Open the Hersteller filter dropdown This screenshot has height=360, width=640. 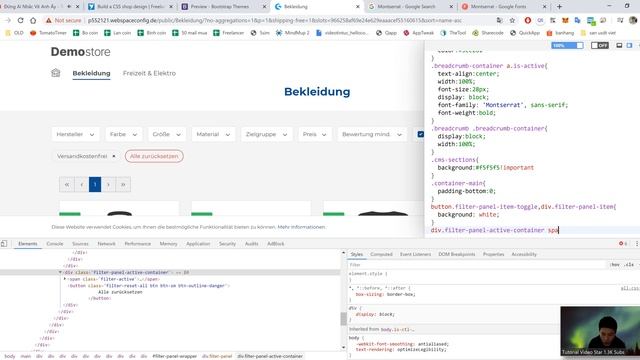75,134
